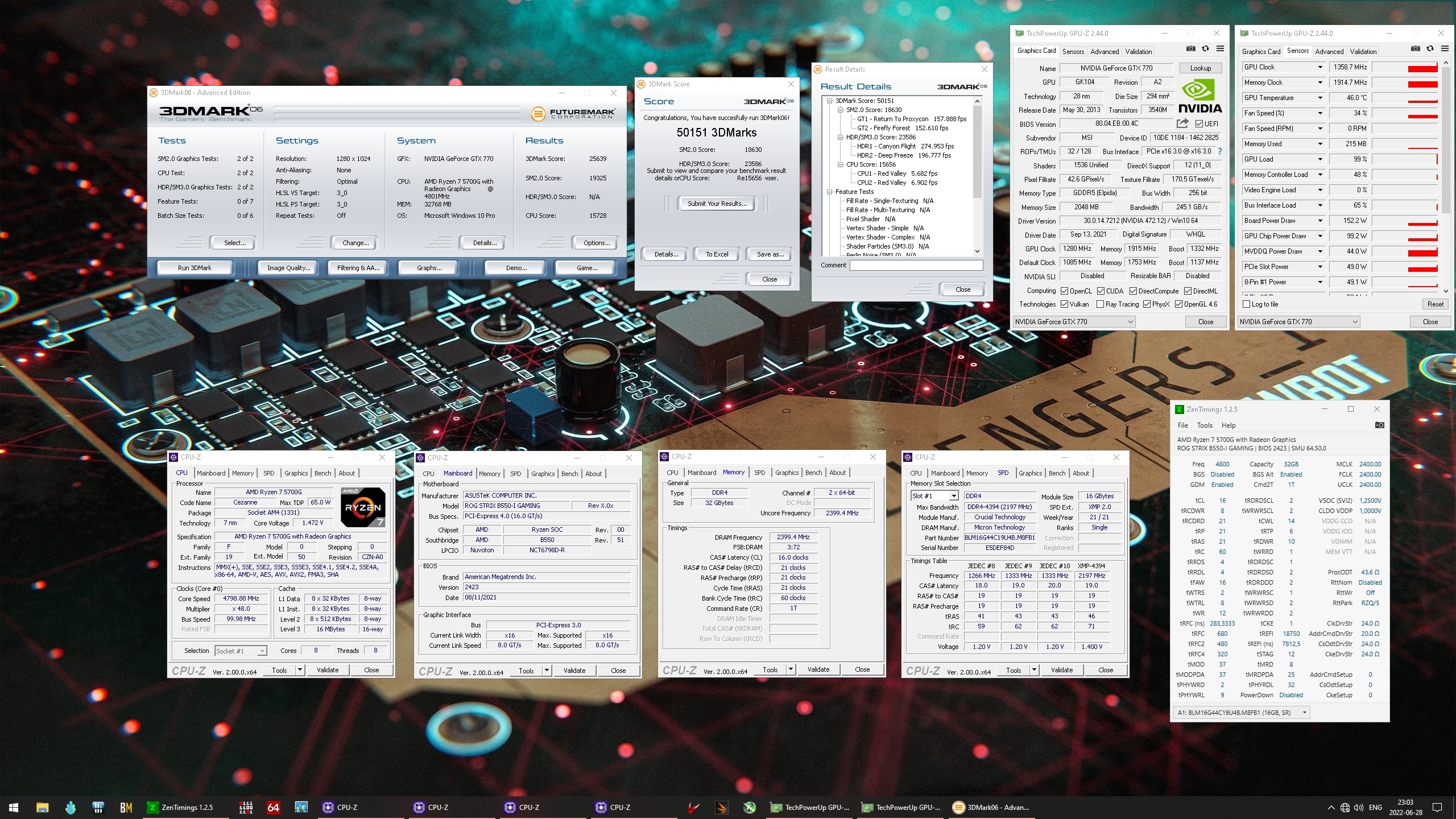Open the GPU selector dropdown in GPU-Z Graphics Card
The height and width of the screenshot is (819, 1456).
(1074, 321)
